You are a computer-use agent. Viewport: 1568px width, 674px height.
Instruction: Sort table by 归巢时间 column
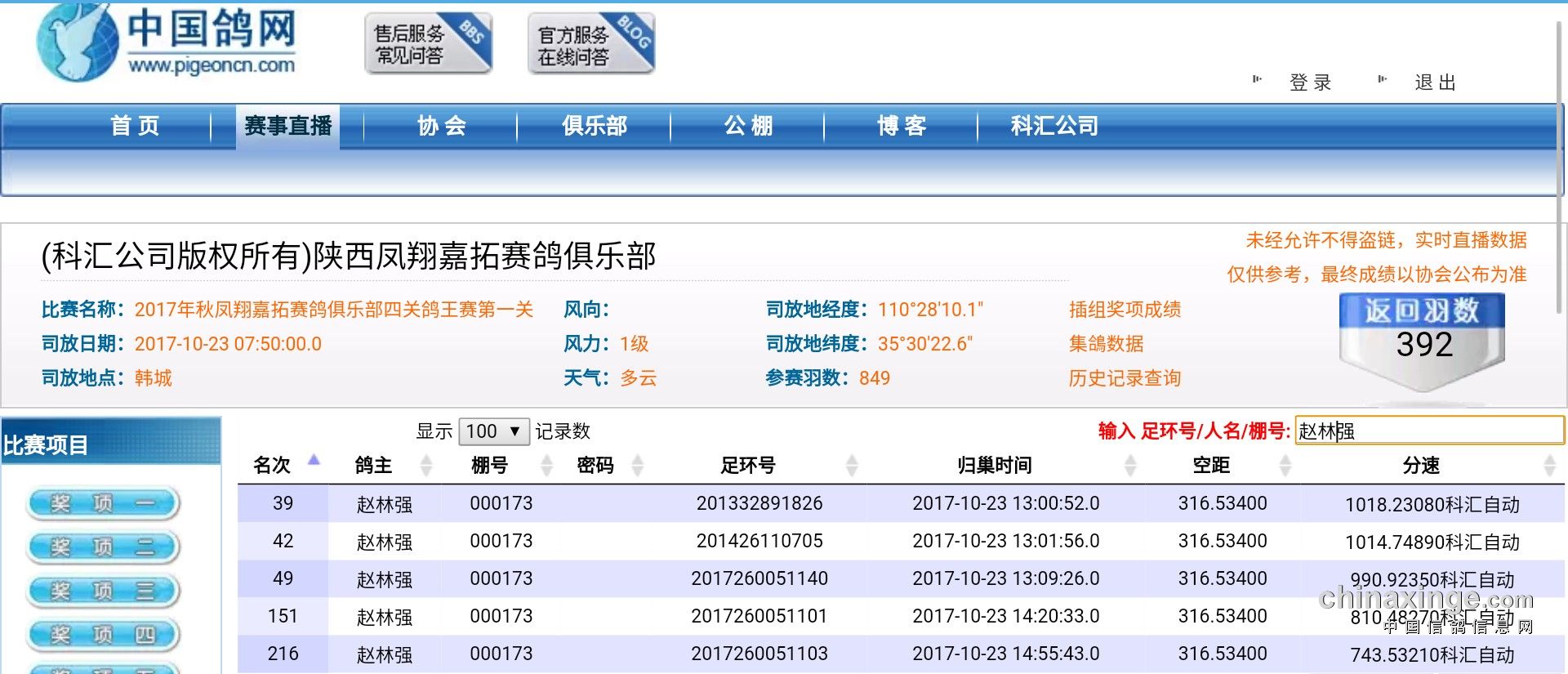pos(994,466)
